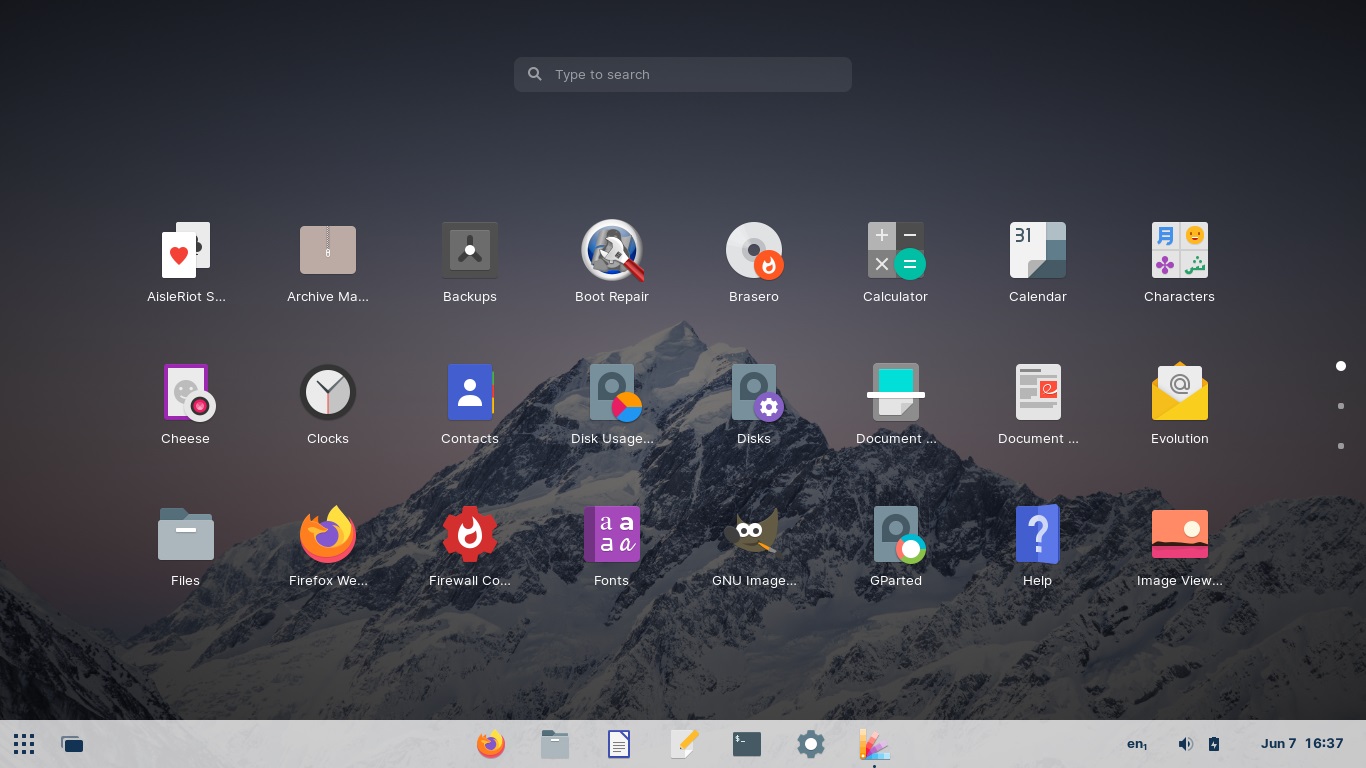Open the Jun 7 16:37 clock menu
The width and height of the screenshot is (1366, 768).
click(x=1302, y=744)
